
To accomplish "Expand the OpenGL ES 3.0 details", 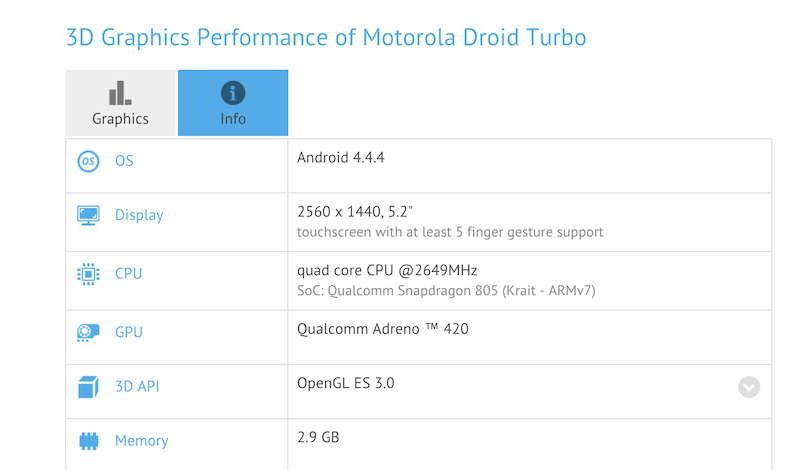I will pos(749,387).
